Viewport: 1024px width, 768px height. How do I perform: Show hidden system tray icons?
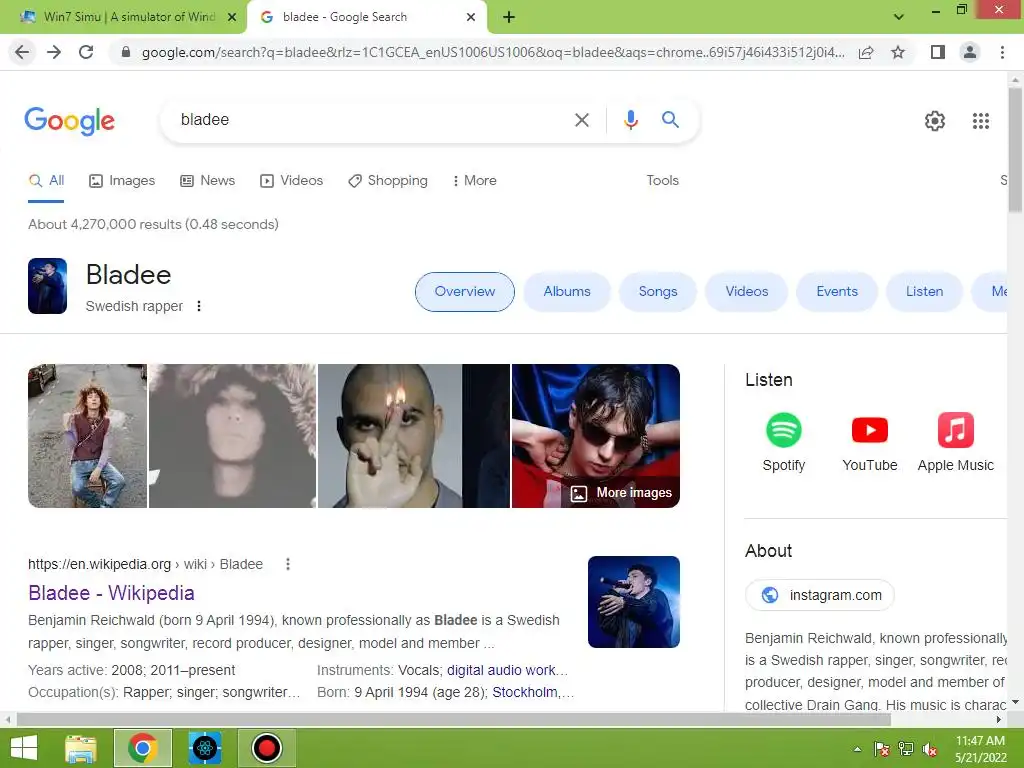point(857,749)
